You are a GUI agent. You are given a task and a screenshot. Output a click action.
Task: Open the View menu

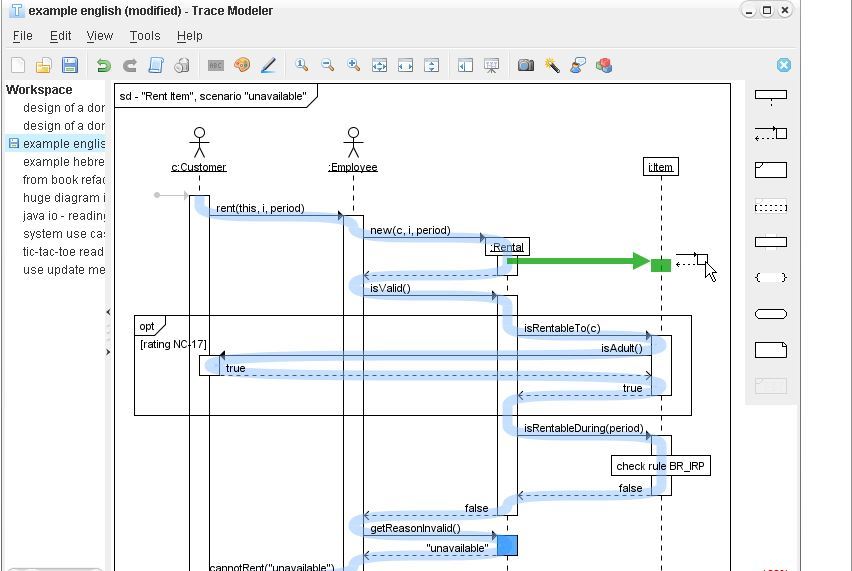[100, 36]
